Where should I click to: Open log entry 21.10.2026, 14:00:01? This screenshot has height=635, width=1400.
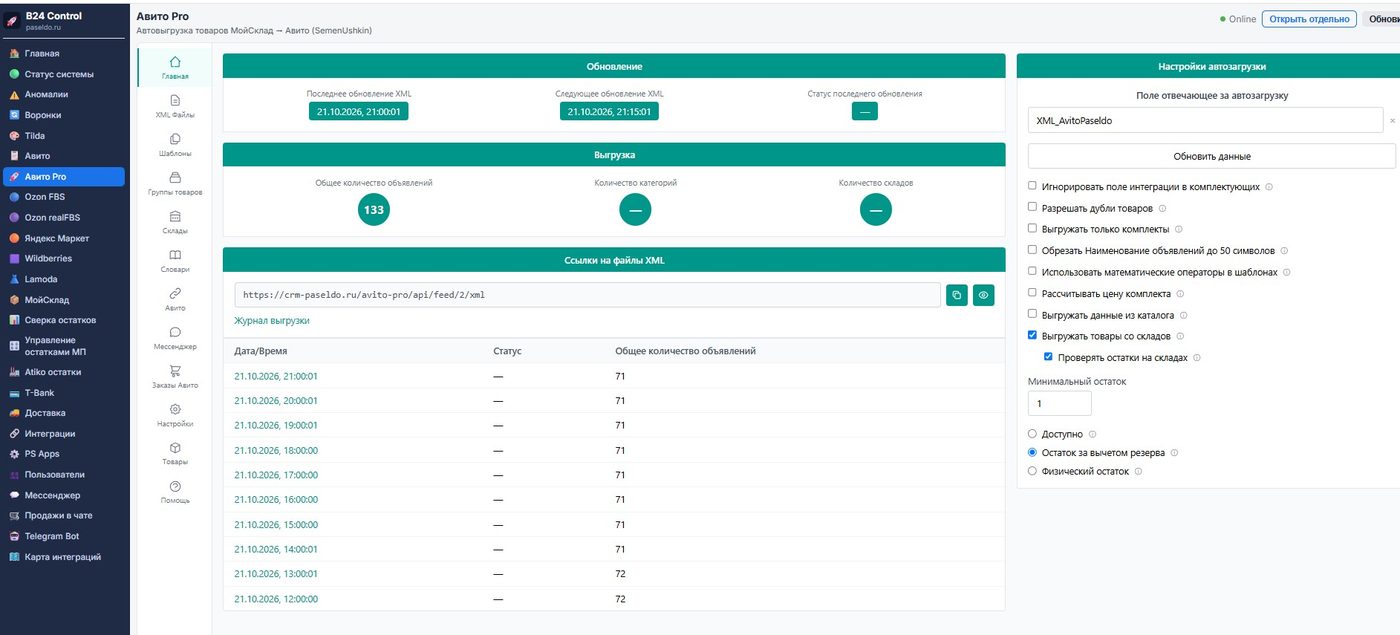pyautogui.click(x=276, y=549)
